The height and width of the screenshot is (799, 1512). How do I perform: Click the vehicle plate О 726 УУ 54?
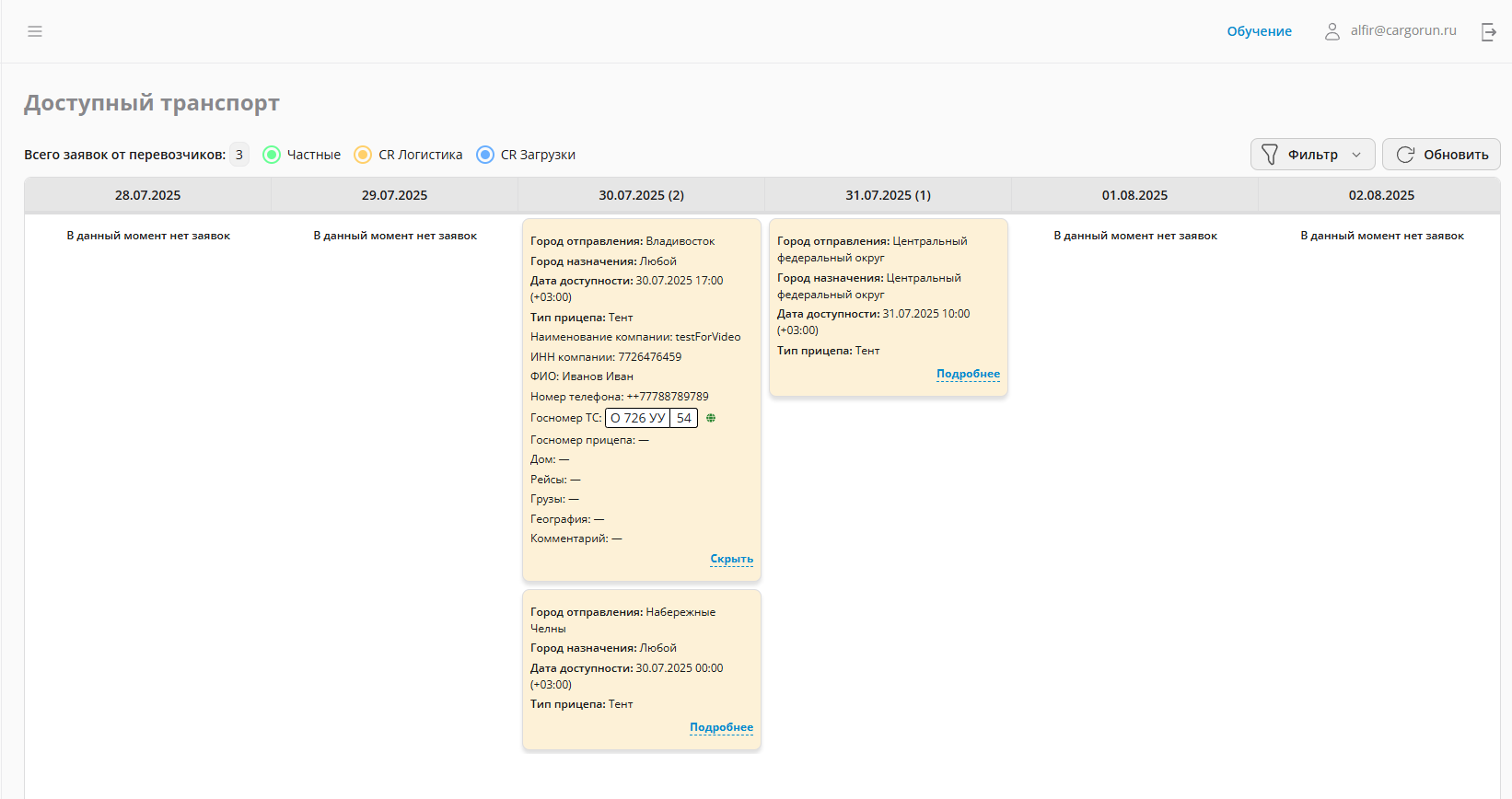[650, 418]
